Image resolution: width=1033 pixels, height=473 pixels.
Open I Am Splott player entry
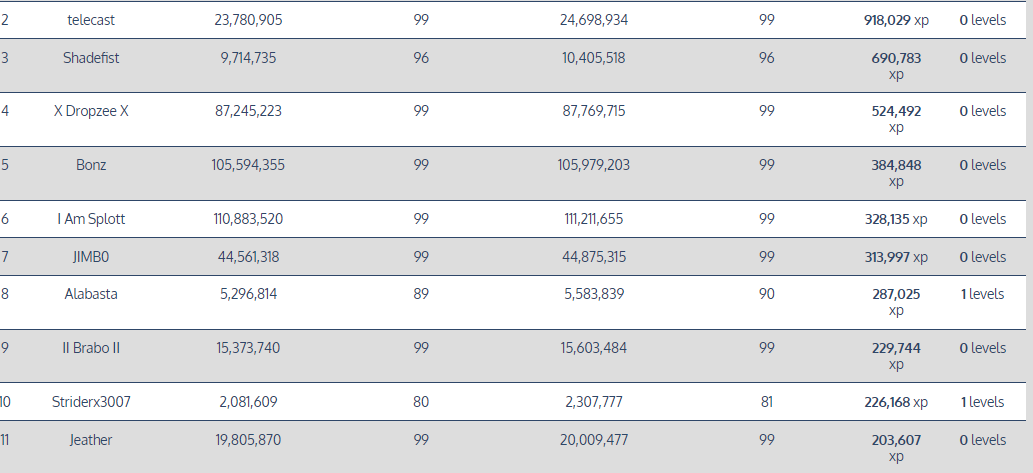pos(91,219)
